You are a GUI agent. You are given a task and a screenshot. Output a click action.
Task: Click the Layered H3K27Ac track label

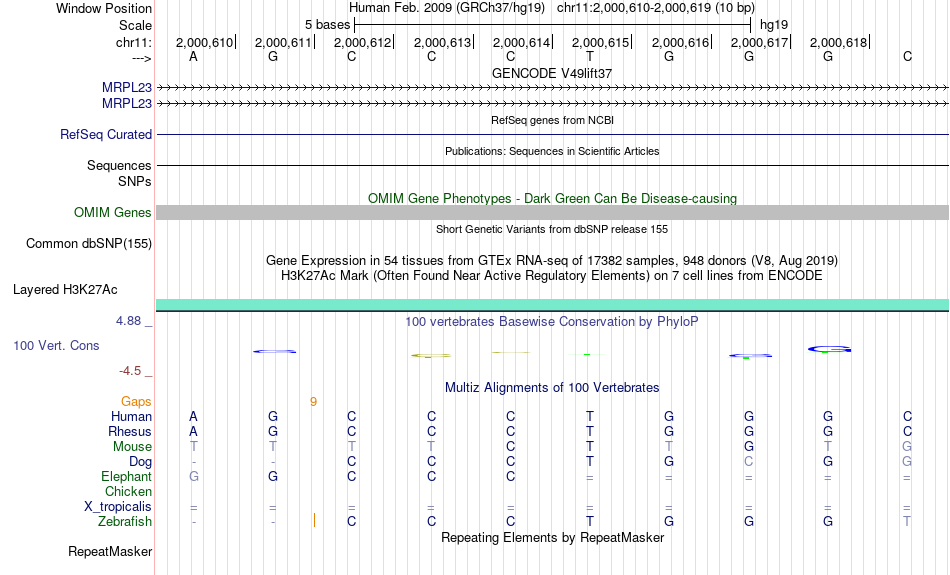click(65, 290)
